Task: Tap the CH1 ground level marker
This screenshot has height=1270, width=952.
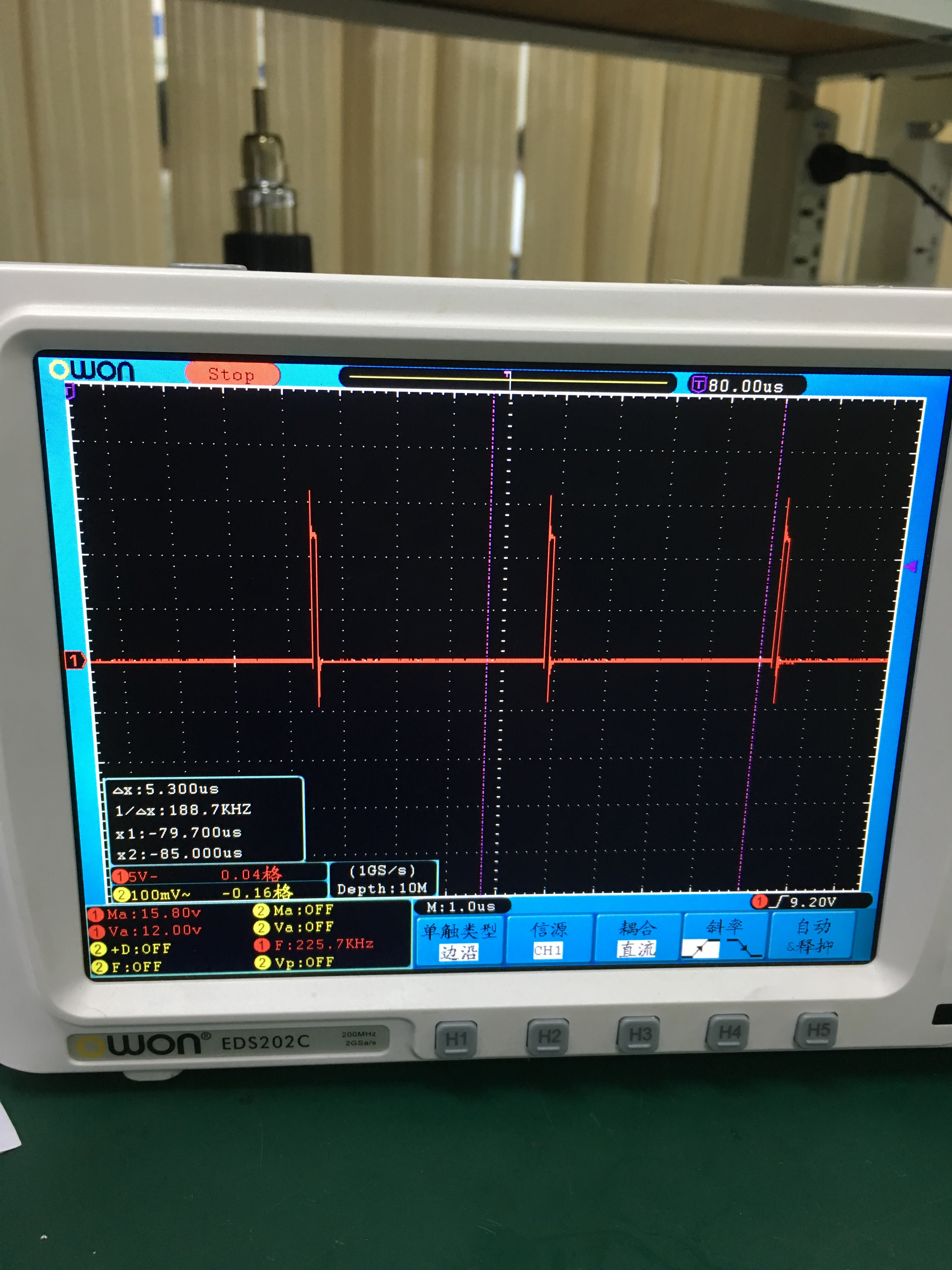Action: point(75,660)
